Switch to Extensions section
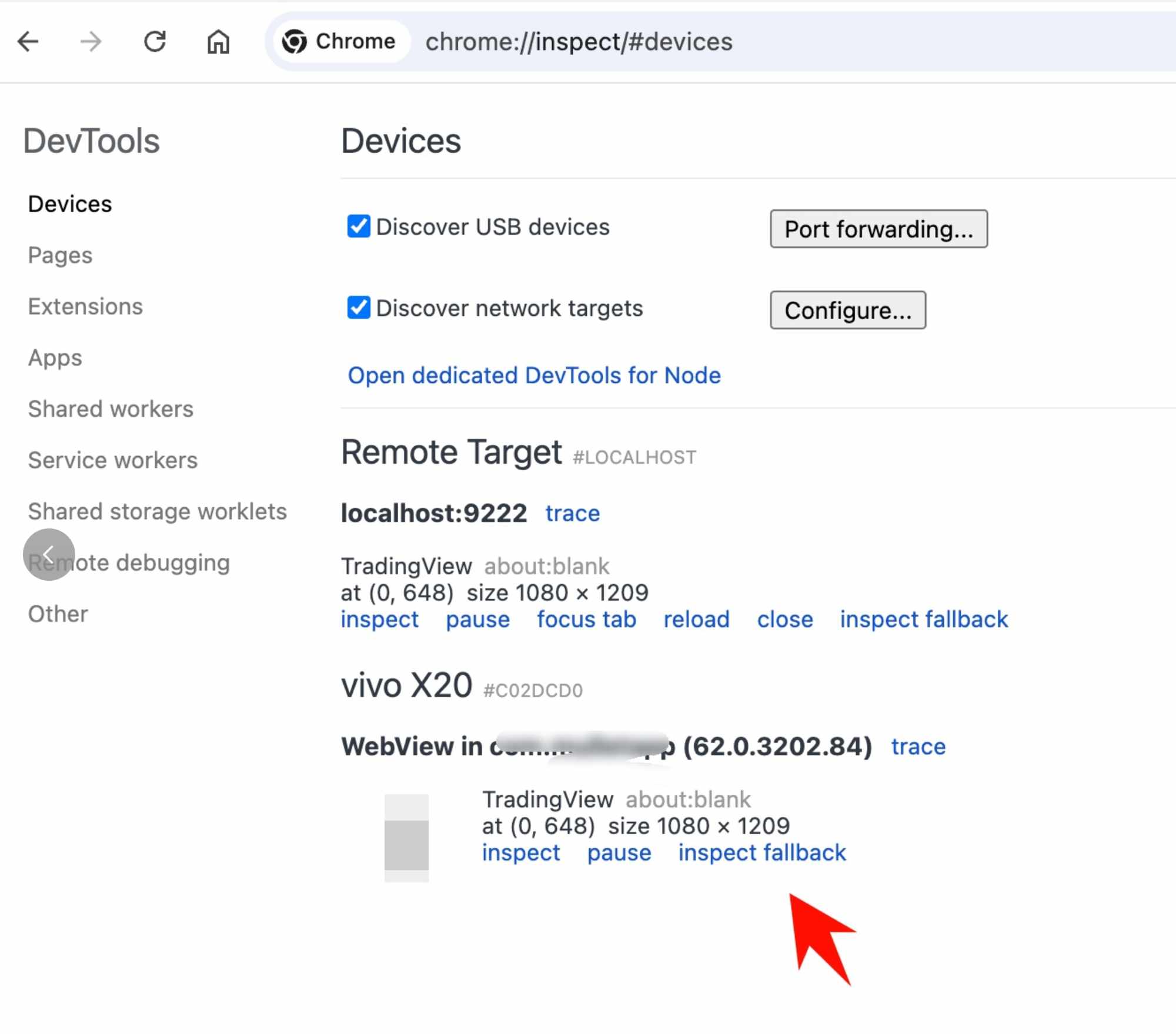1176x1034 pixels. tap(85, 306)
